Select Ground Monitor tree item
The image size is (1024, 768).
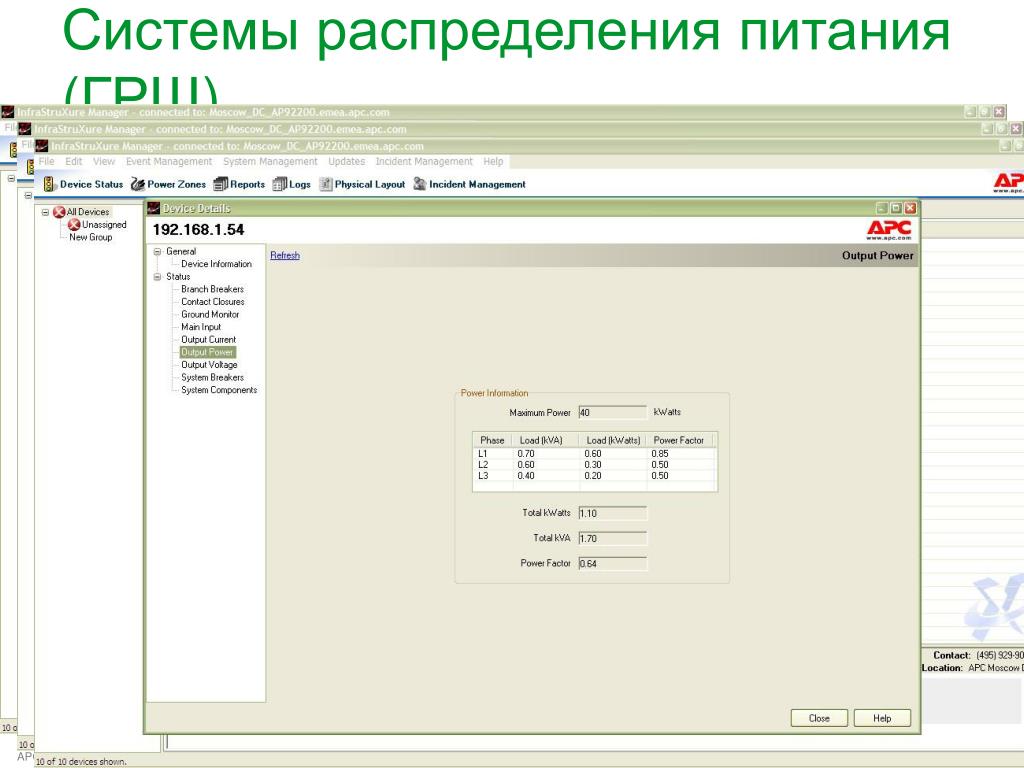[x=210, y=314]
